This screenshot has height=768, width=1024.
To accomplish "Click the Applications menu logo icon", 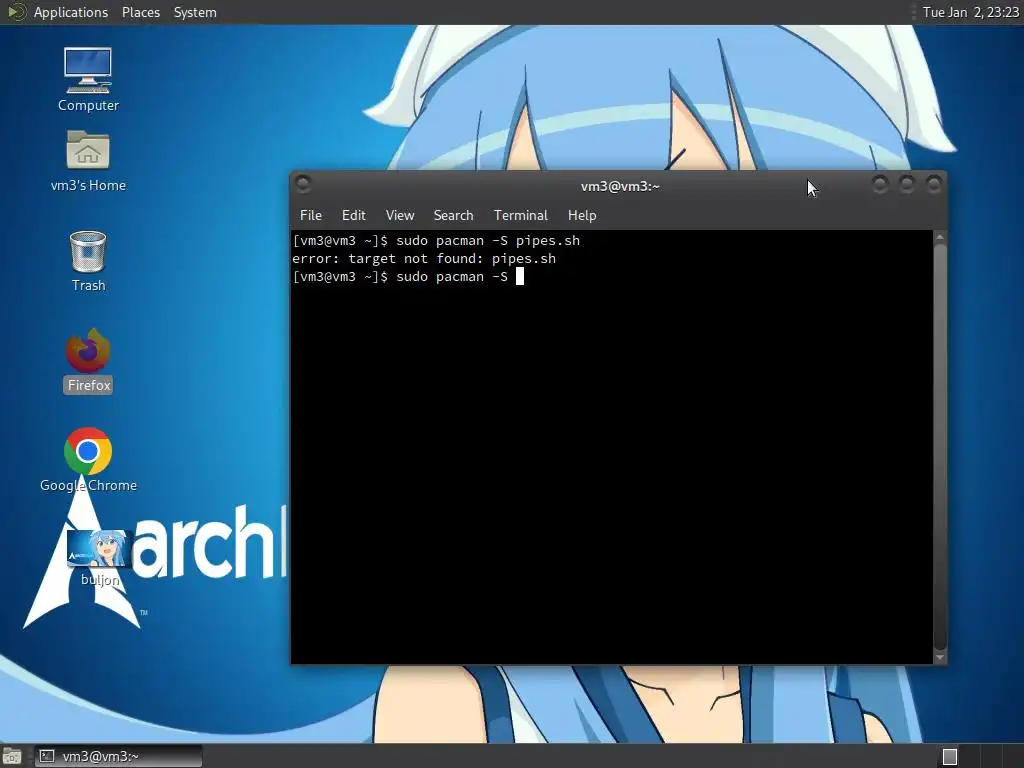I will point(16,12).
